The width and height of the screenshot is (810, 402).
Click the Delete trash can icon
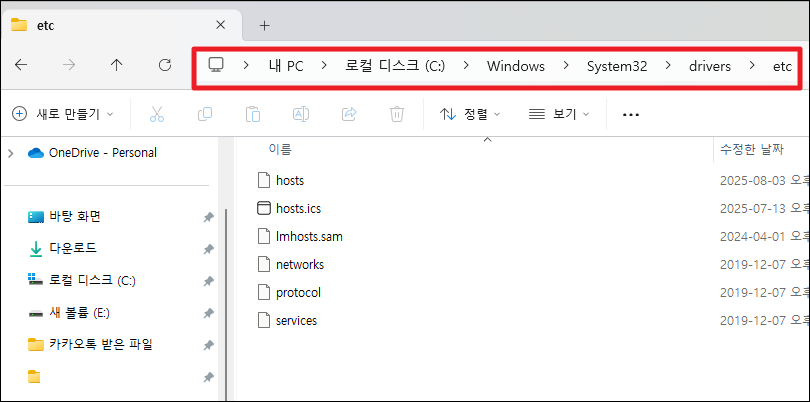point(397,114)
